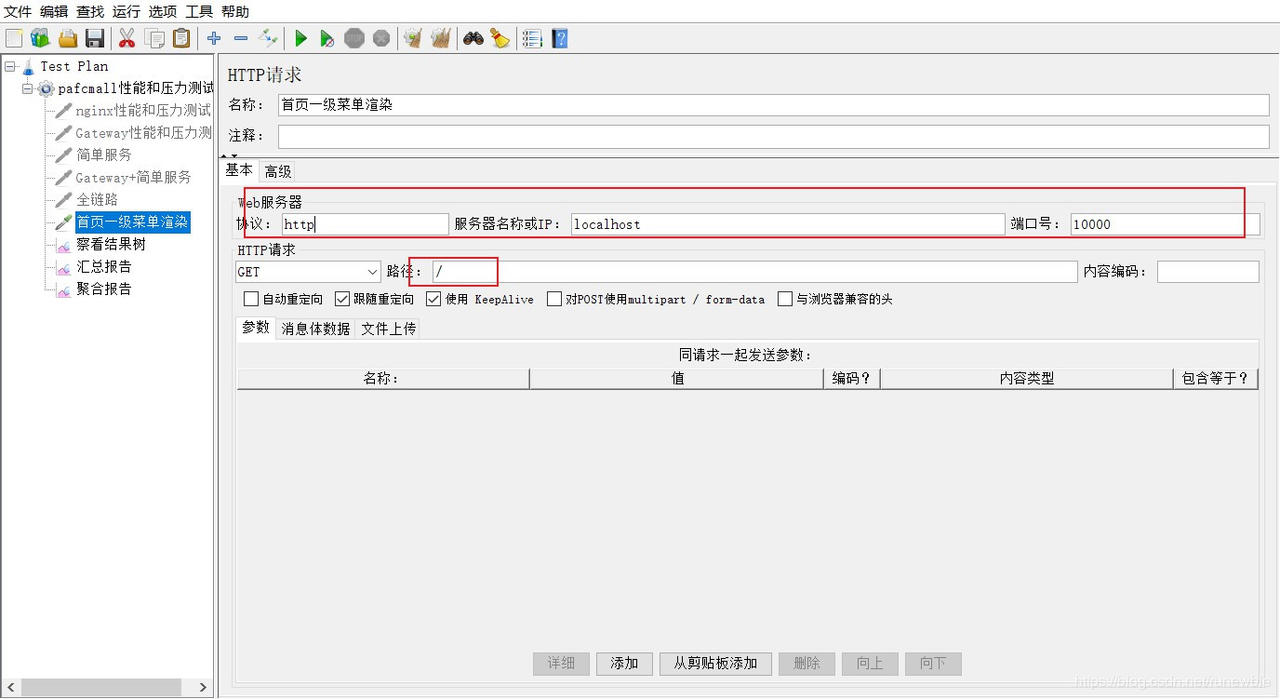Image resolution: width=1280 pixels, height=699 pixels.
Task: Select the 参数 tab
Action: (x=256, y=327)
